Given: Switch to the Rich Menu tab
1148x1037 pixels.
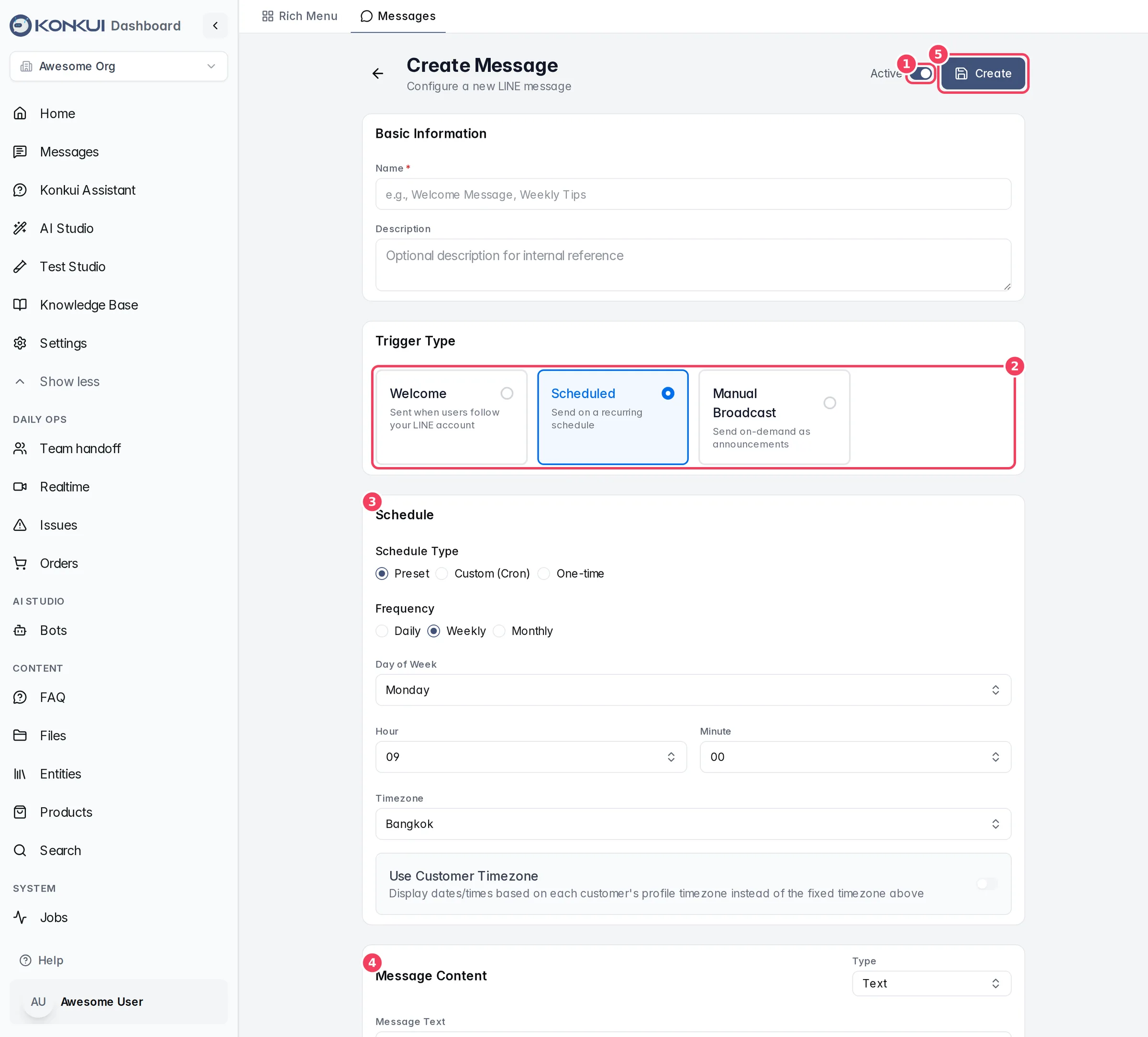Looking at the screenshot, I should point(299,16).
